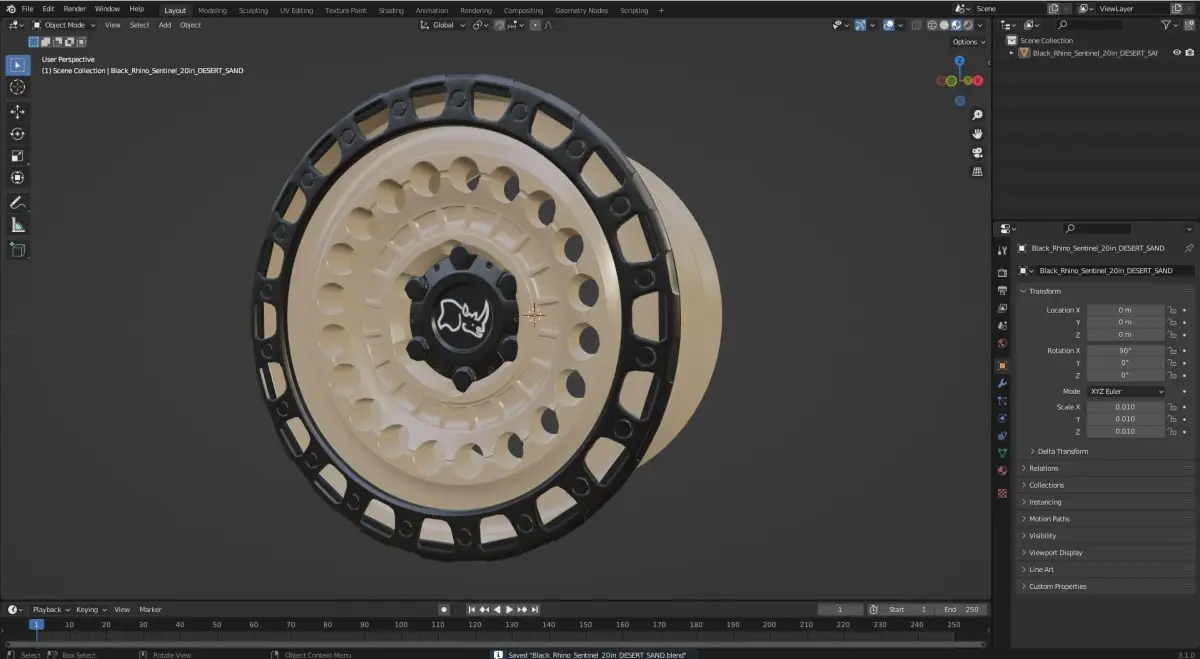This screenshot has height=659, width=1200.
Task: Toggle X-ray display in viewport header
Action: (x=916, y=25)
